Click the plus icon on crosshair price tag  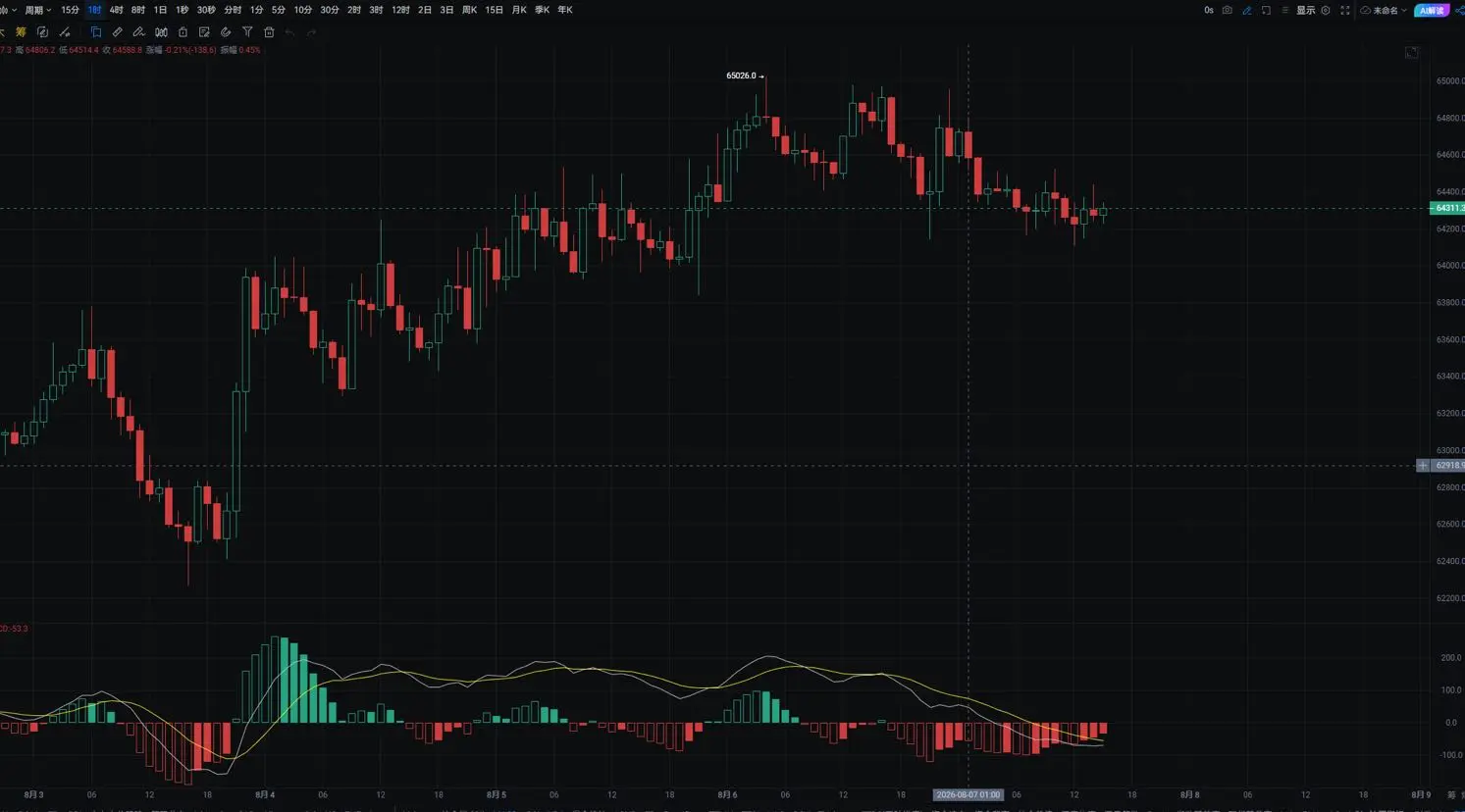click(x=1423, y=466)
